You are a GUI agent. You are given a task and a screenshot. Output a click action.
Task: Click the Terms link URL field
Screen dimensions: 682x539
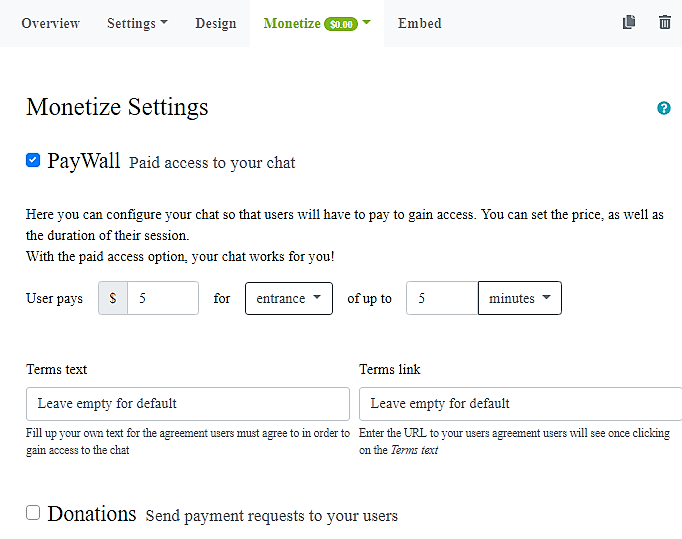(520, 404)
